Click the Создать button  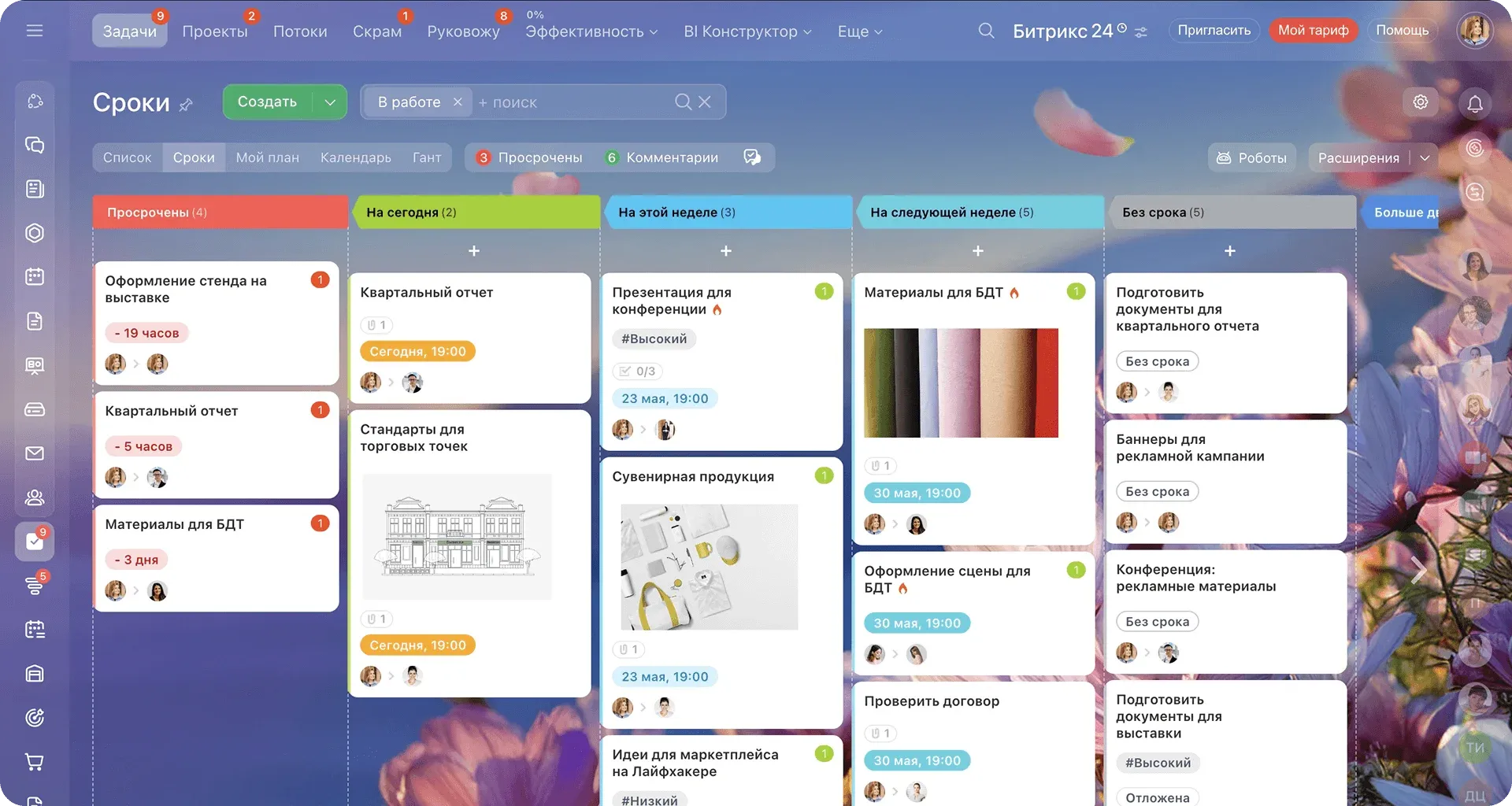point(268,102)
